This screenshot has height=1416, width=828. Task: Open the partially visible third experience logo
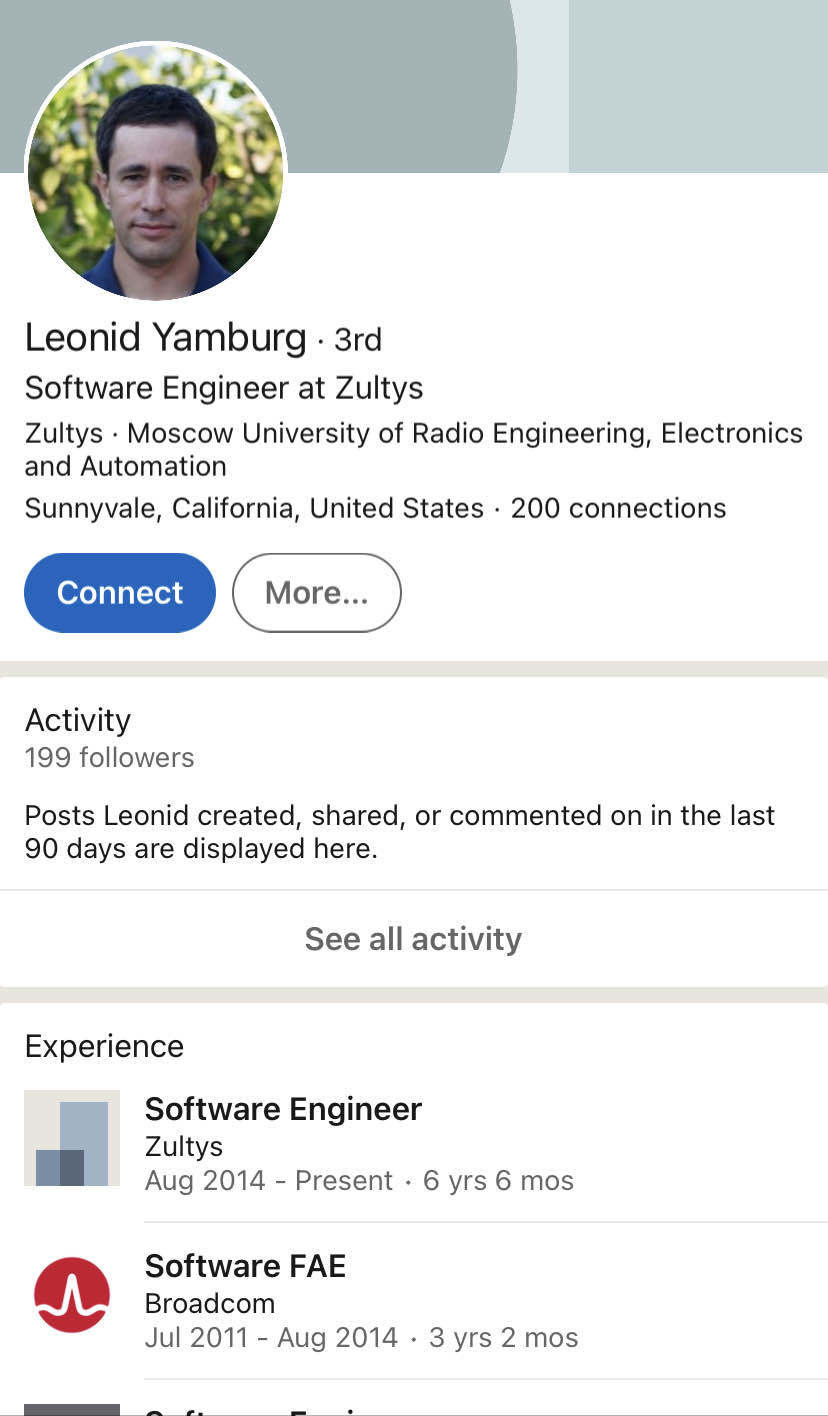(x=72, y=1409)
